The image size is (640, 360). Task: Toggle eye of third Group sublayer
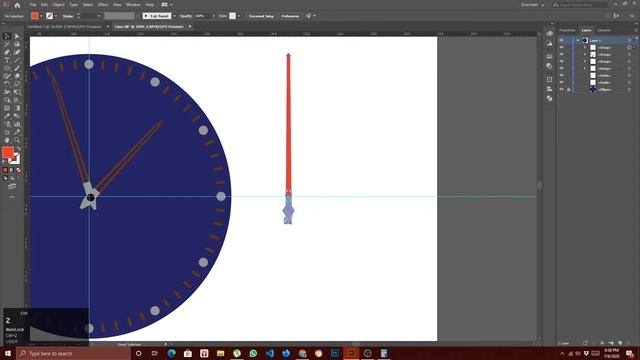coord(562,61)
